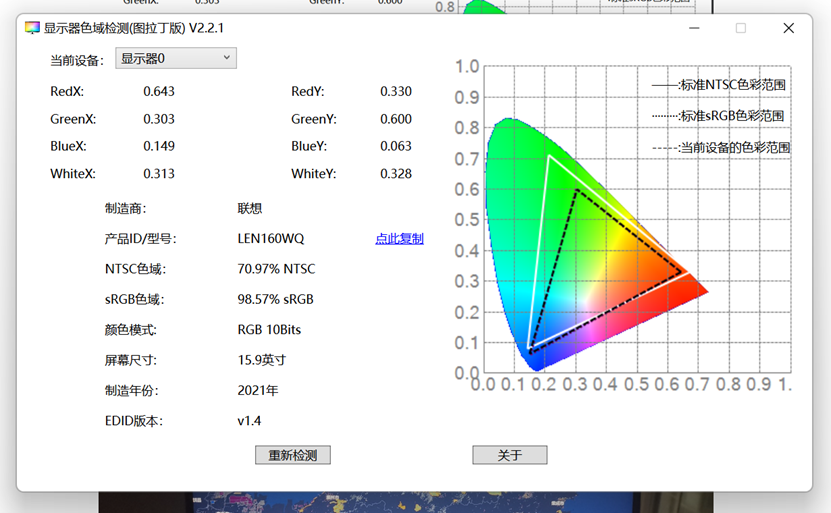Screen dimensions: 831x513
Task: Click the 当前设备的色彩范围 legend entry
Action: click(721, 148)
